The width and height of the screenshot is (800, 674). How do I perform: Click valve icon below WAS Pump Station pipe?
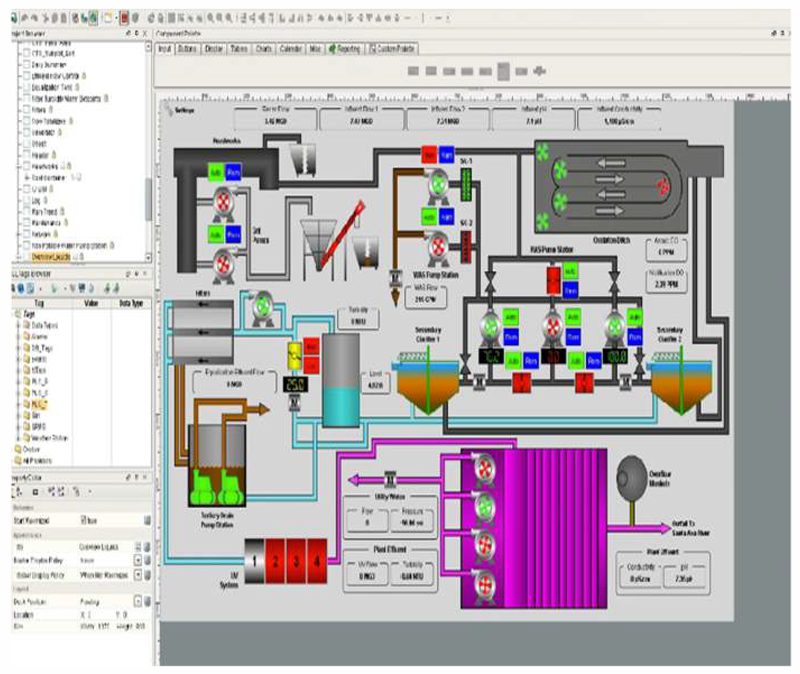pyautogui.click(x=394, y=278)
